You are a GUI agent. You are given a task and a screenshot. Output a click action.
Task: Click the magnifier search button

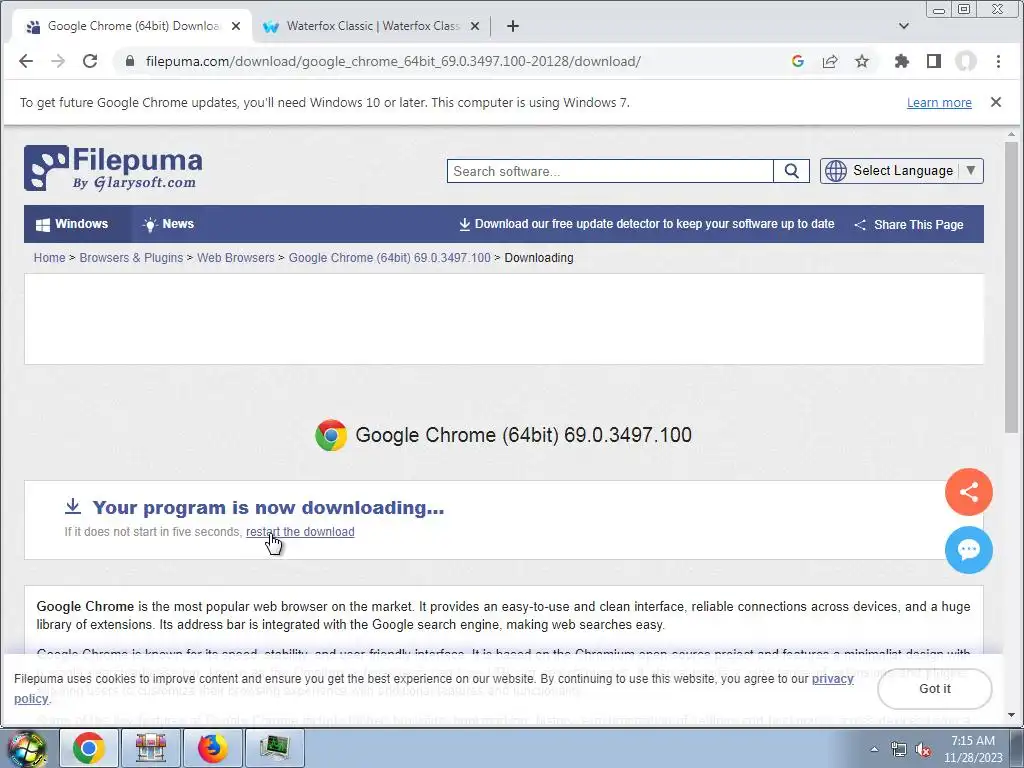tap(792, 171)
